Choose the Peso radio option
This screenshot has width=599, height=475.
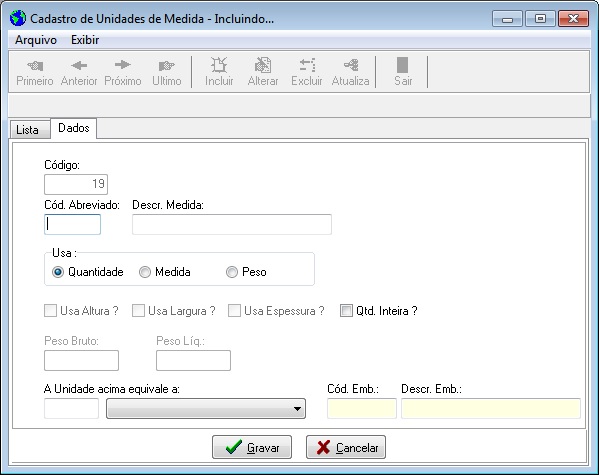click(232, 272)
